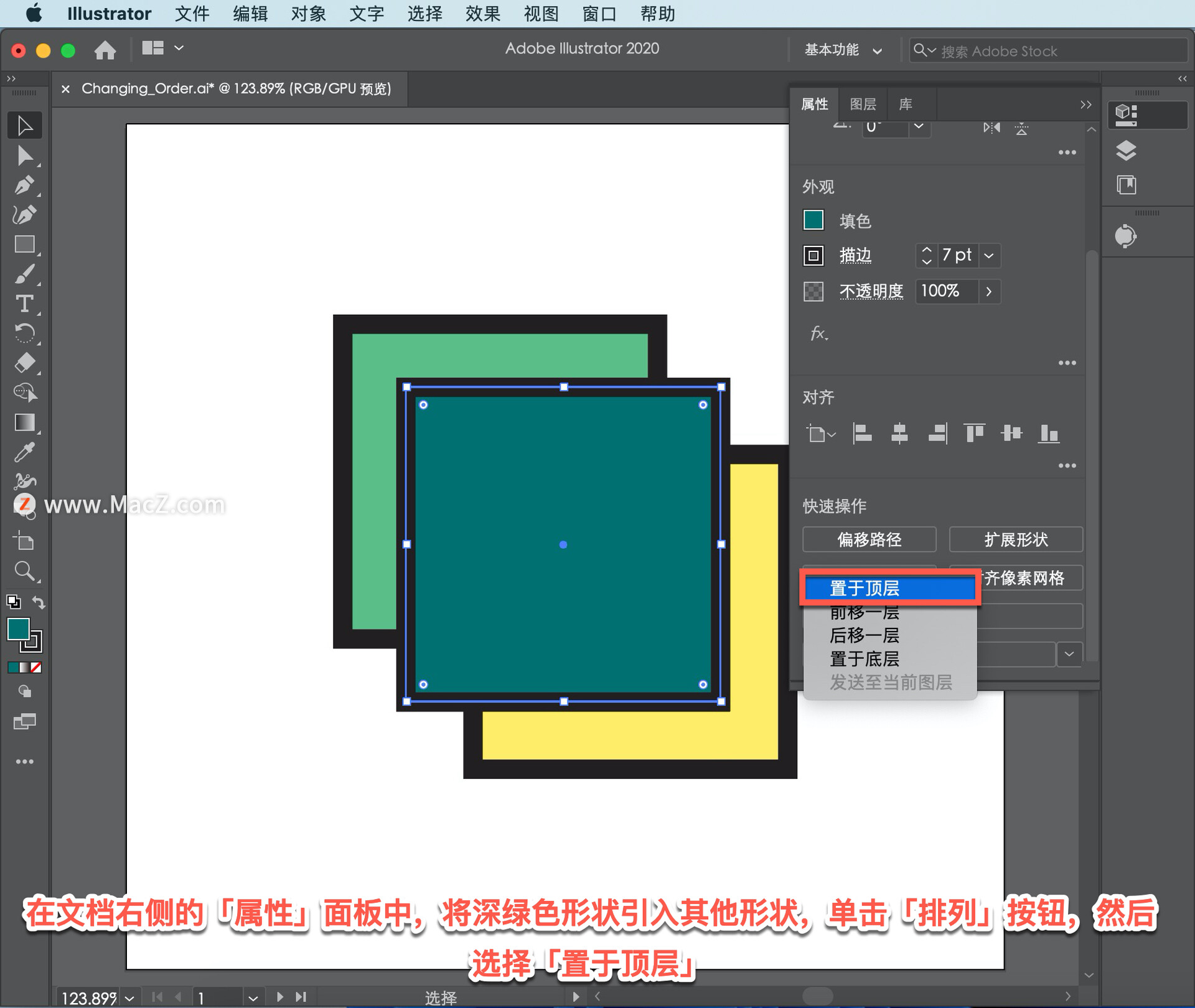Viewport: 1195px width, 1008px height.
Task: Click the 偏移路径 button
Action: (x=869, y=539)
